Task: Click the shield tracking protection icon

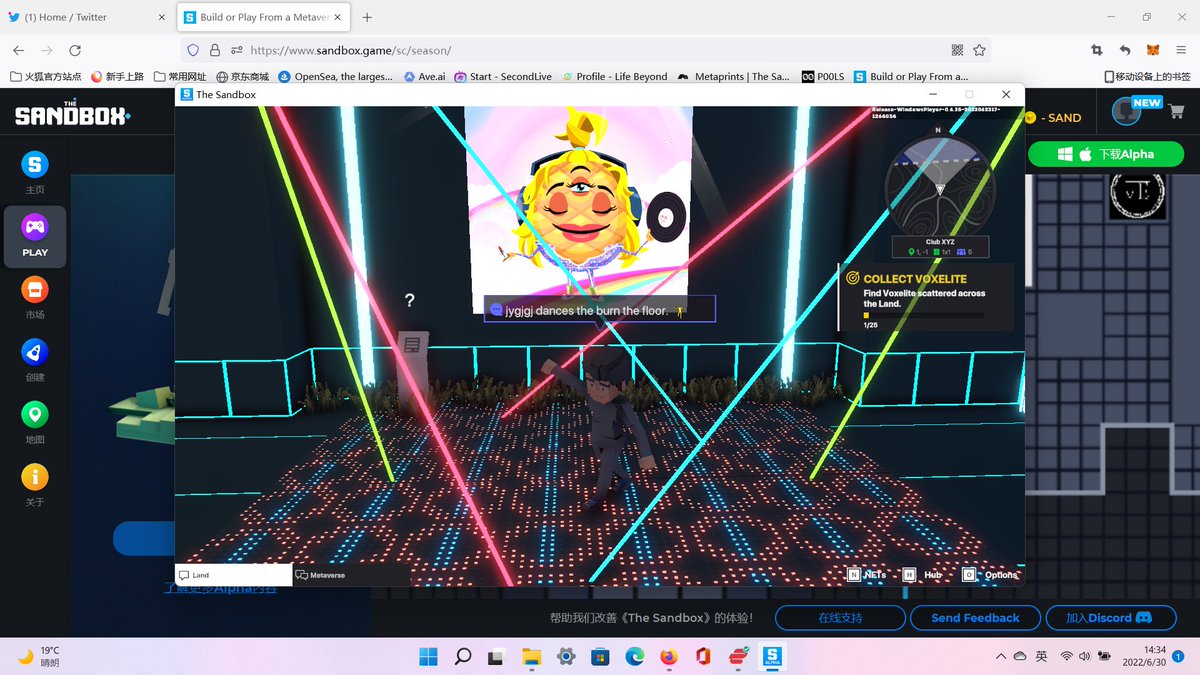Action: pyautogui.click(x=194, y=50)
